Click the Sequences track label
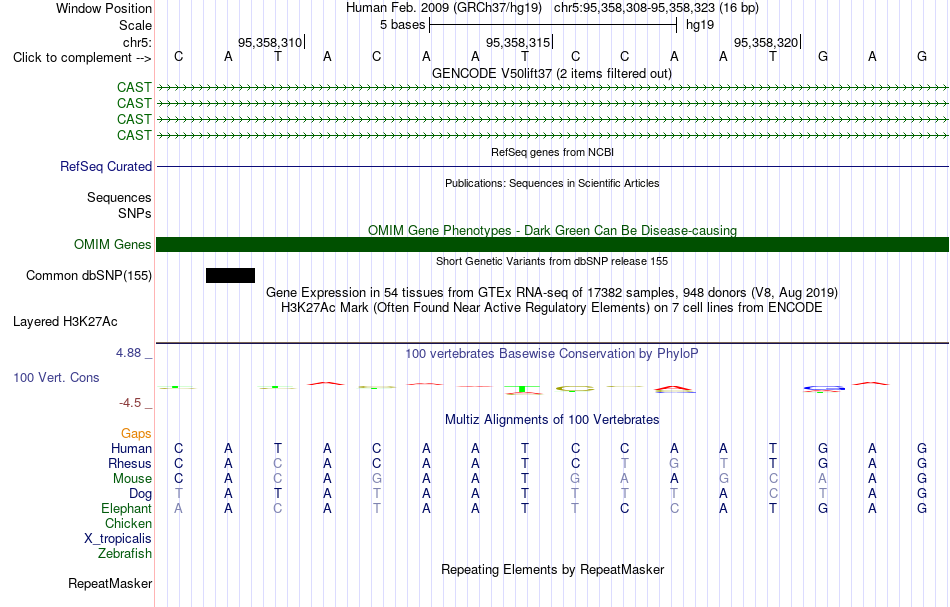This screenshot has height=607, width=950. click(x=119, y=197)
